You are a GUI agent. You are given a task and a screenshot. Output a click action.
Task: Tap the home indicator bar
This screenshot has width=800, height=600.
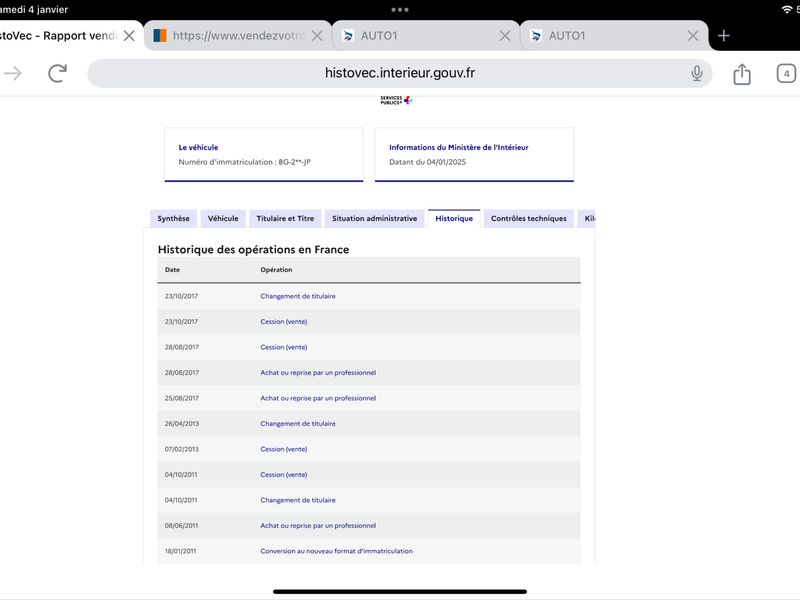(x=399, y=592)
